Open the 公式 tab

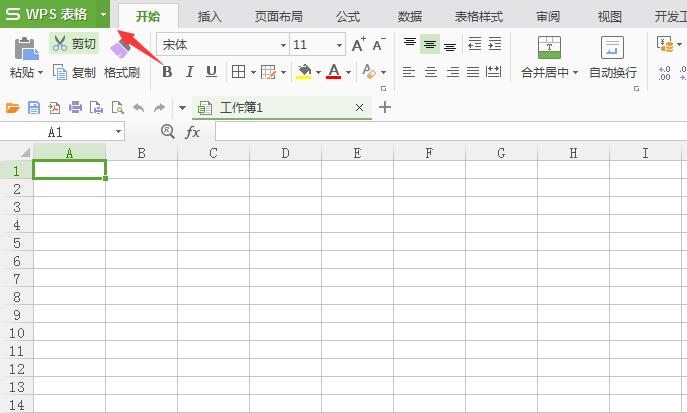pyautogui.click(x=348, y=17)
